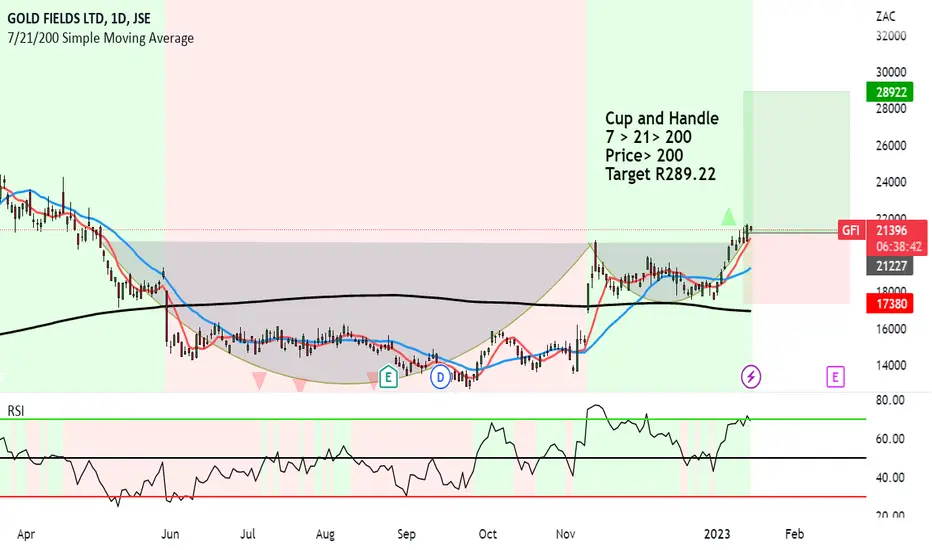Click the blue D dividend marker
The width and height of the screenshot is (932, 550).
pos(440,377)
